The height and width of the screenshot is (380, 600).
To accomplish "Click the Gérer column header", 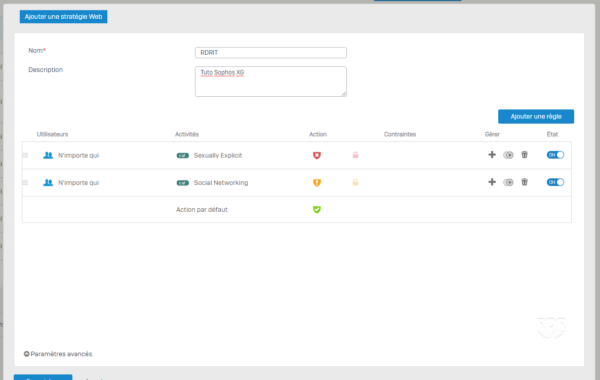I will 492,134.
